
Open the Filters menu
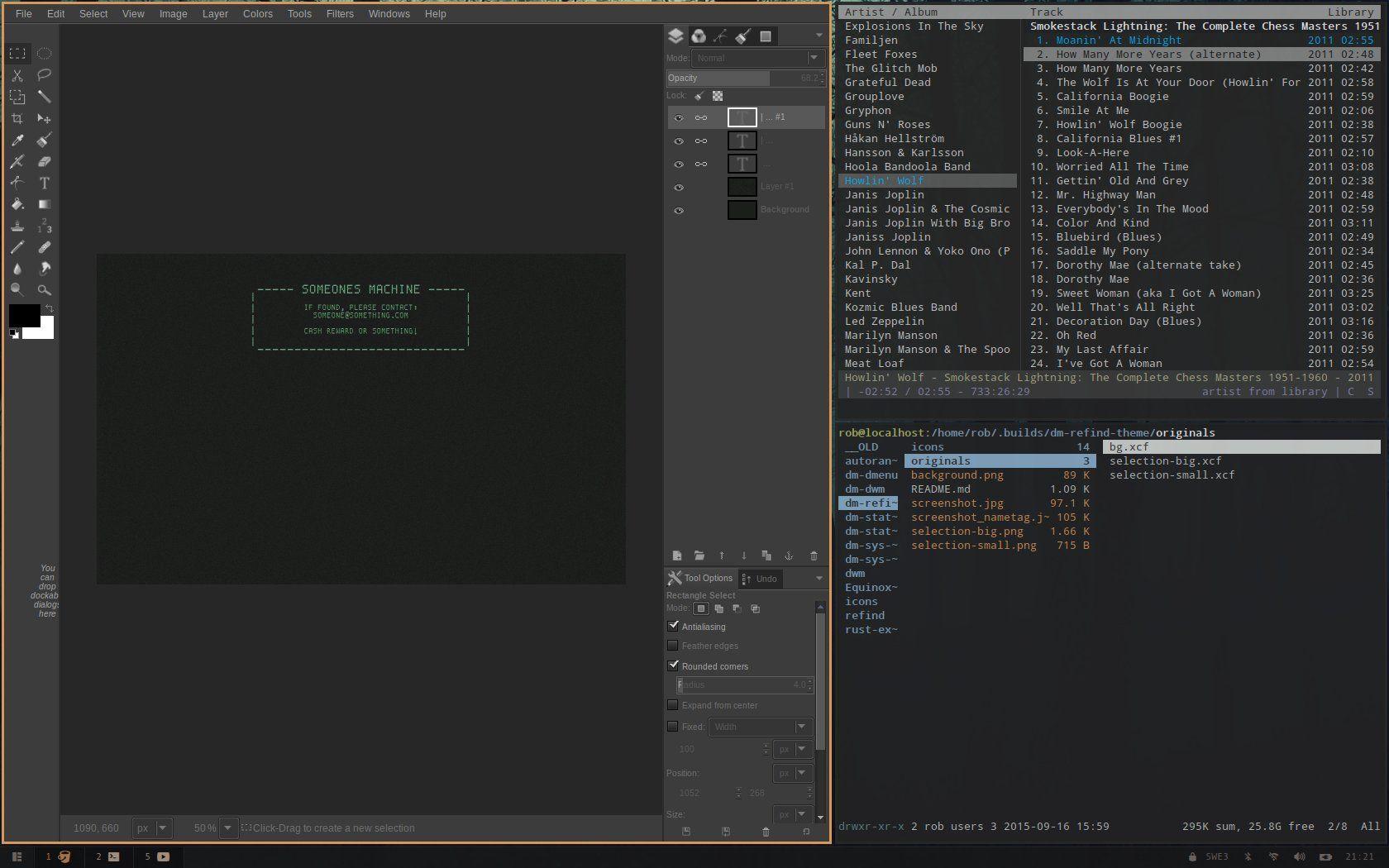point(340,13)
